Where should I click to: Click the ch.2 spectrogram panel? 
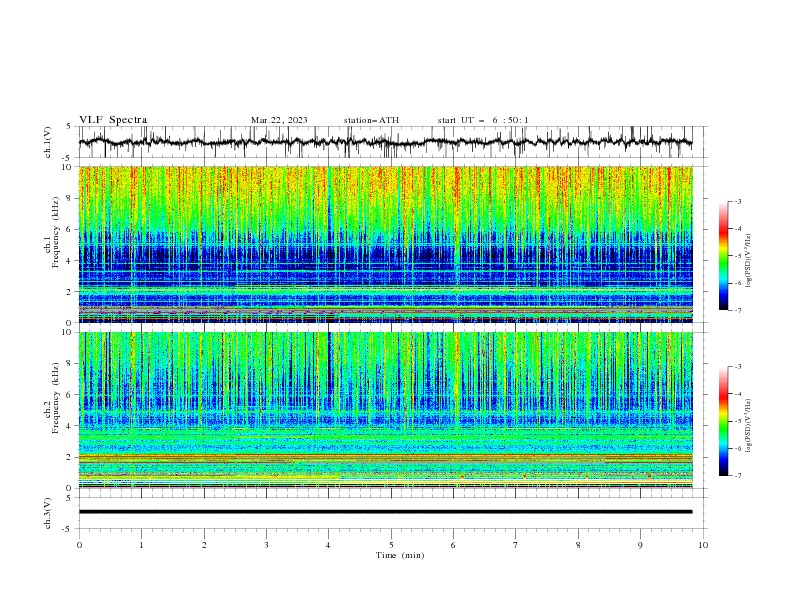[385, 410]
